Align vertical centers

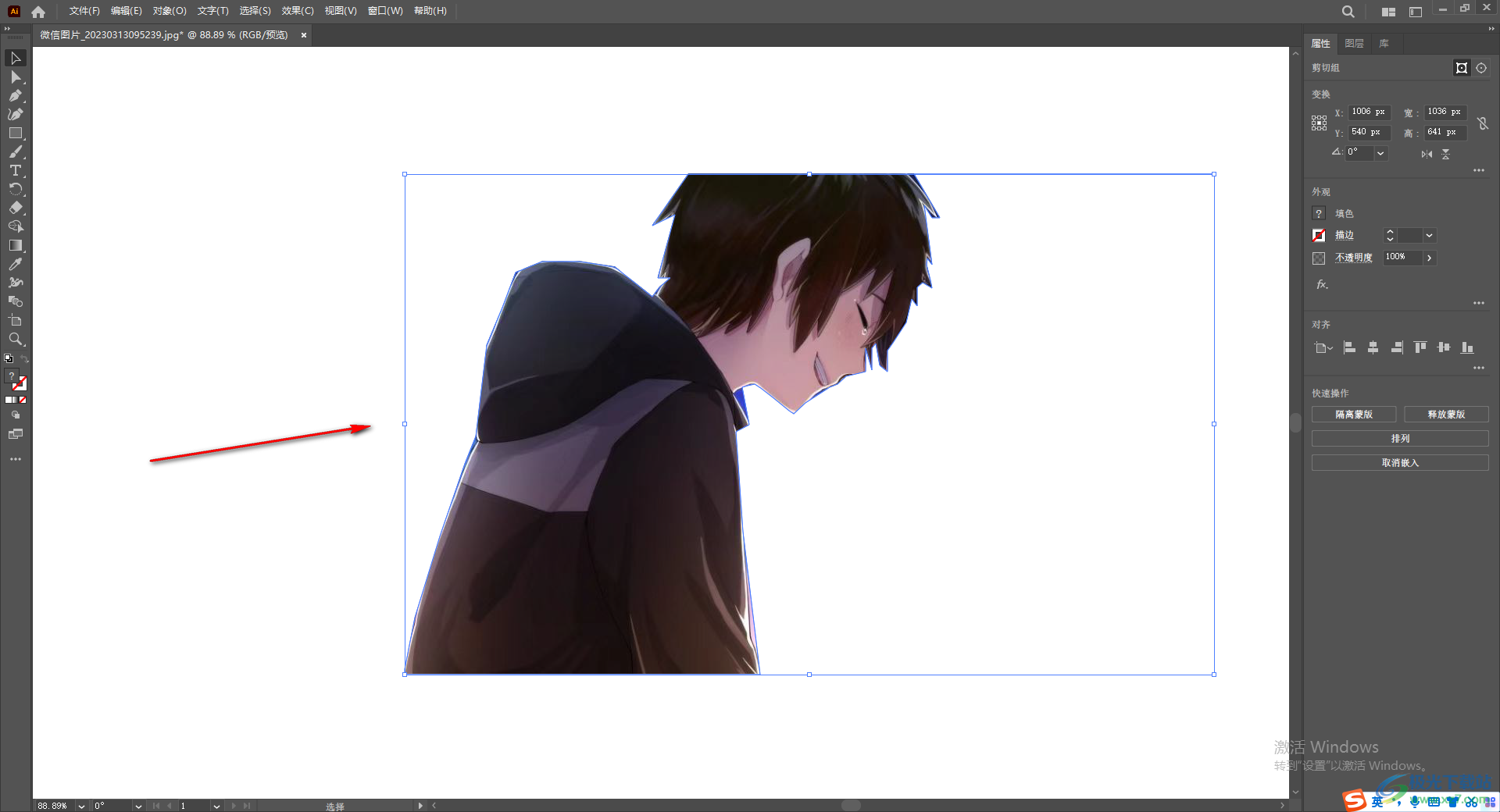1444,347
